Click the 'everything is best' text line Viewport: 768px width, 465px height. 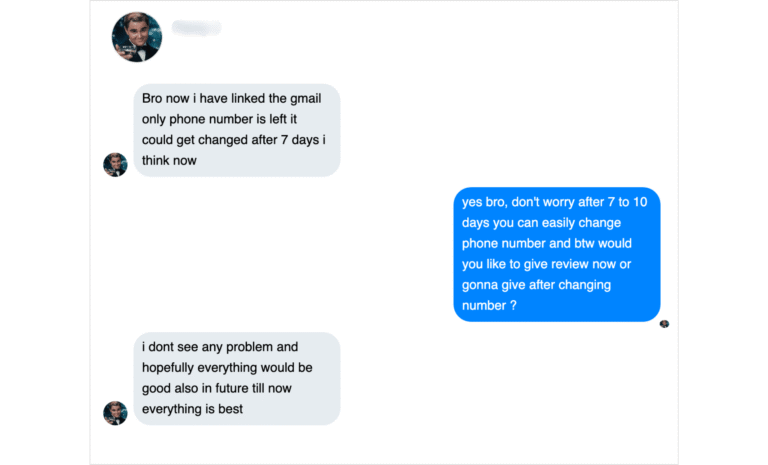click(x=192, y=409)
